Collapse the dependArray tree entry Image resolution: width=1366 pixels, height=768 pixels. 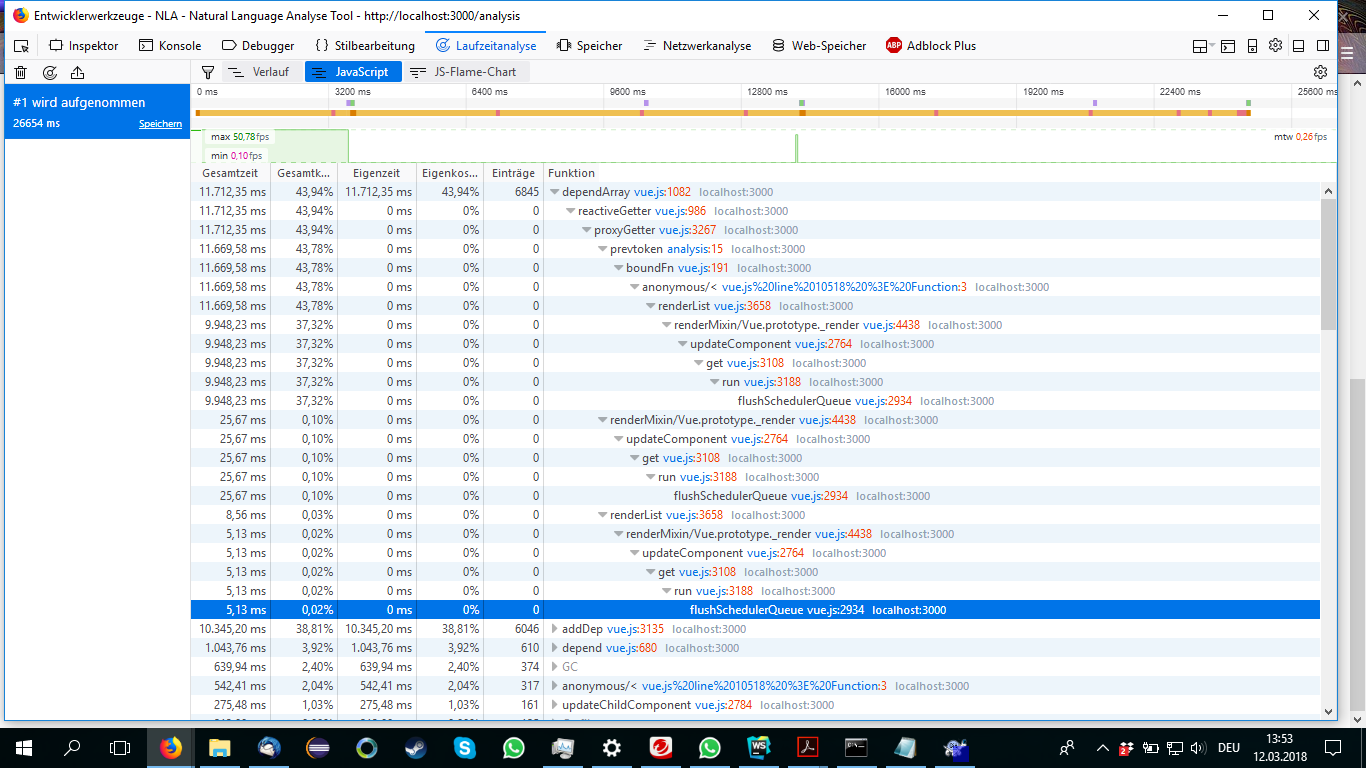pyautogui.click(x=554, y=192)
